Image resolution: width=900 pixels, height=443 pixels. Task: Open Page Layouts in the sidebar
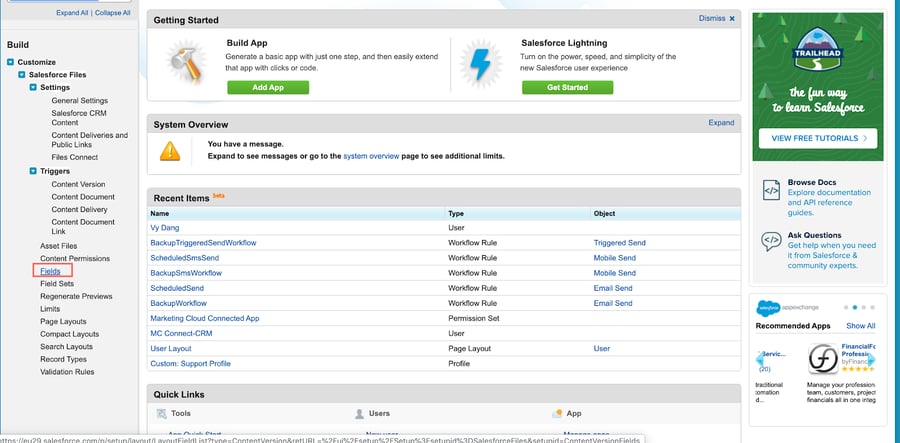coord(63,321)
